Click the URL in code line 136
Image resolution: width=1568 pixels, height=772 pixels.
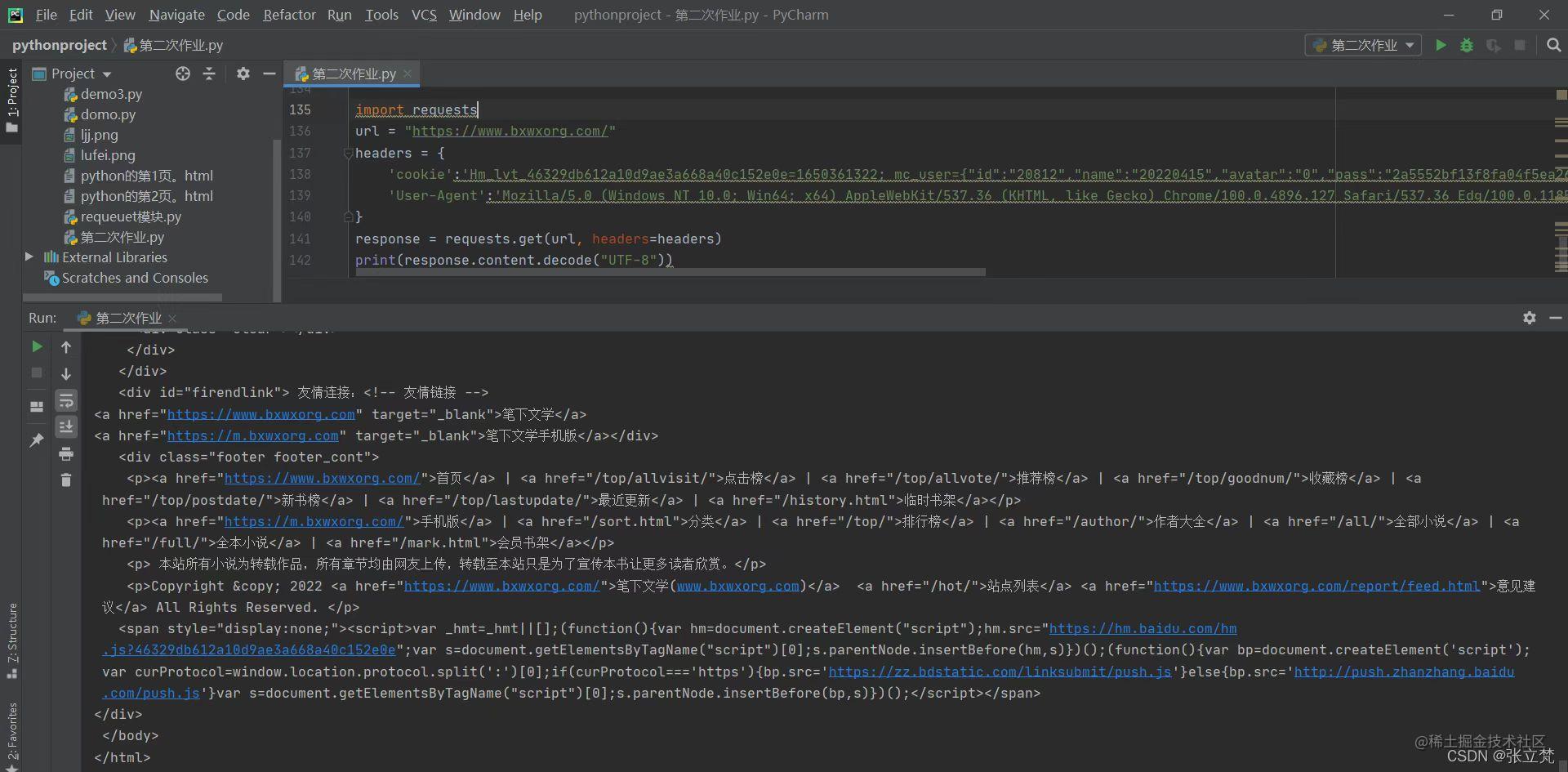510,131
